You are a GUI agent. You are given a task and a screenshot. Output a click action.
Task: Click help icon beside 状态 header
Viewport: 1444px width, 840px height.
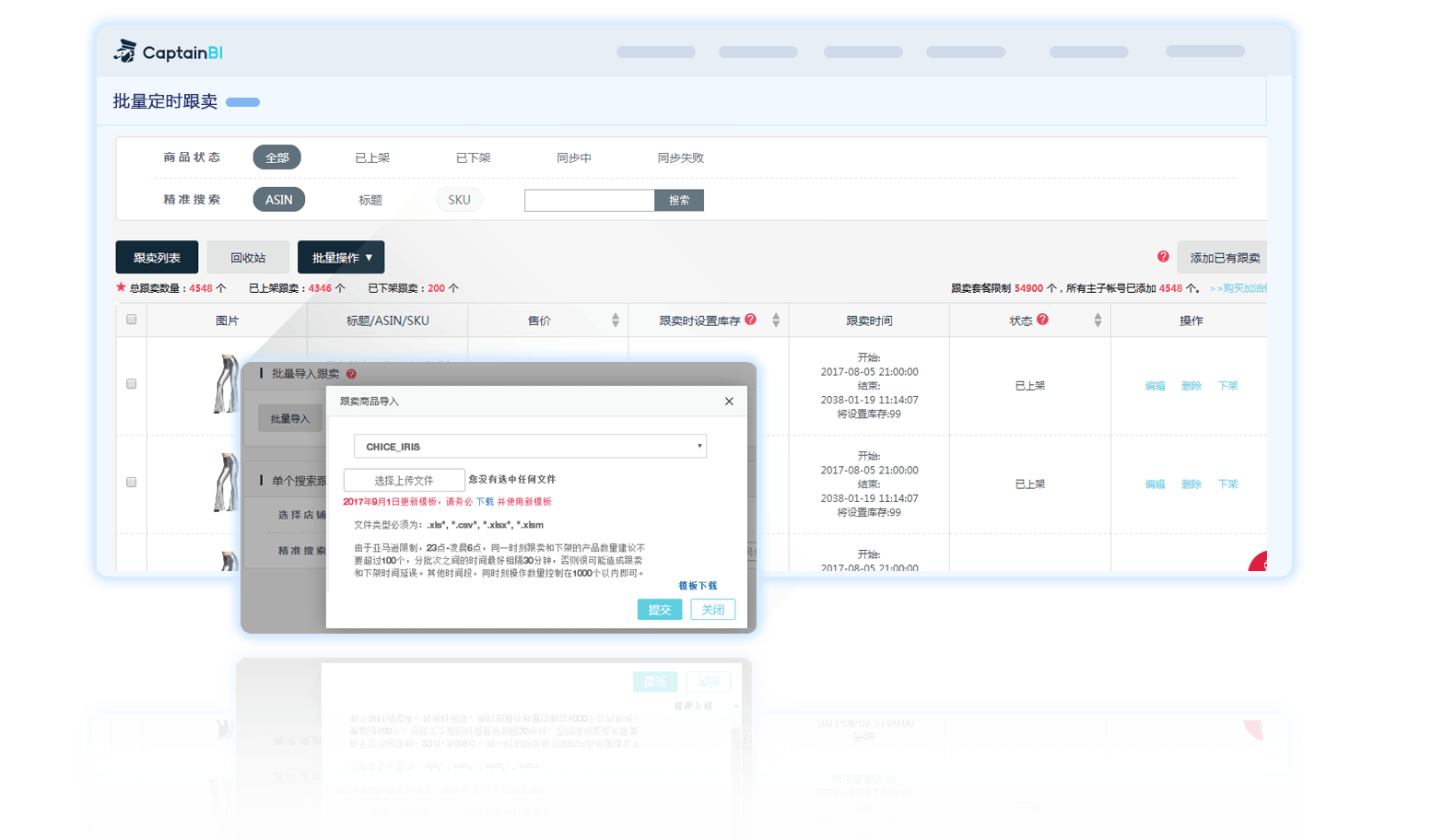1042,320
